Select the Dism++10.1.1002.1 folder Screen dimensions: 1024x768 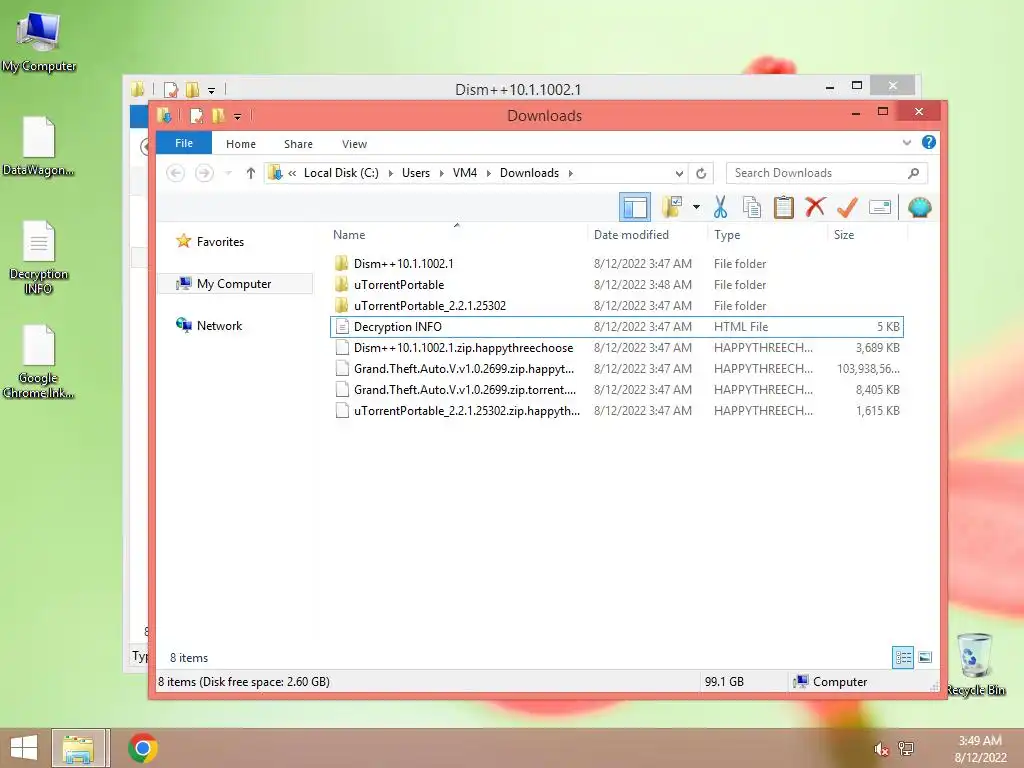[x=617, y=264]
